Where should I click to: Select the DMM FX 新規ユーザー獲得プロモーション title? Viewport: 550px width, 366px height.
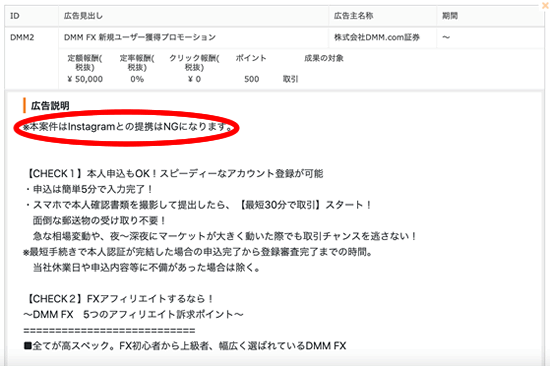[x=140, y=37]
